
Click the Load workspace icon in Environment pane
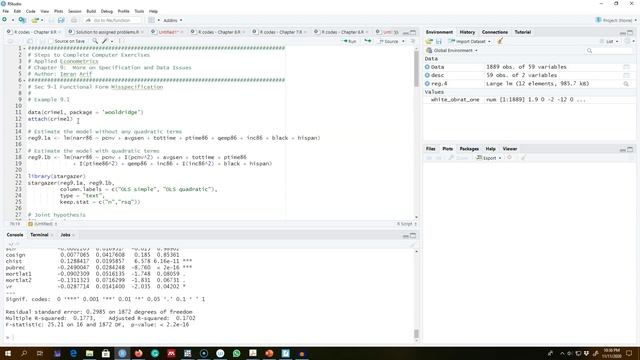click(429, 41)
